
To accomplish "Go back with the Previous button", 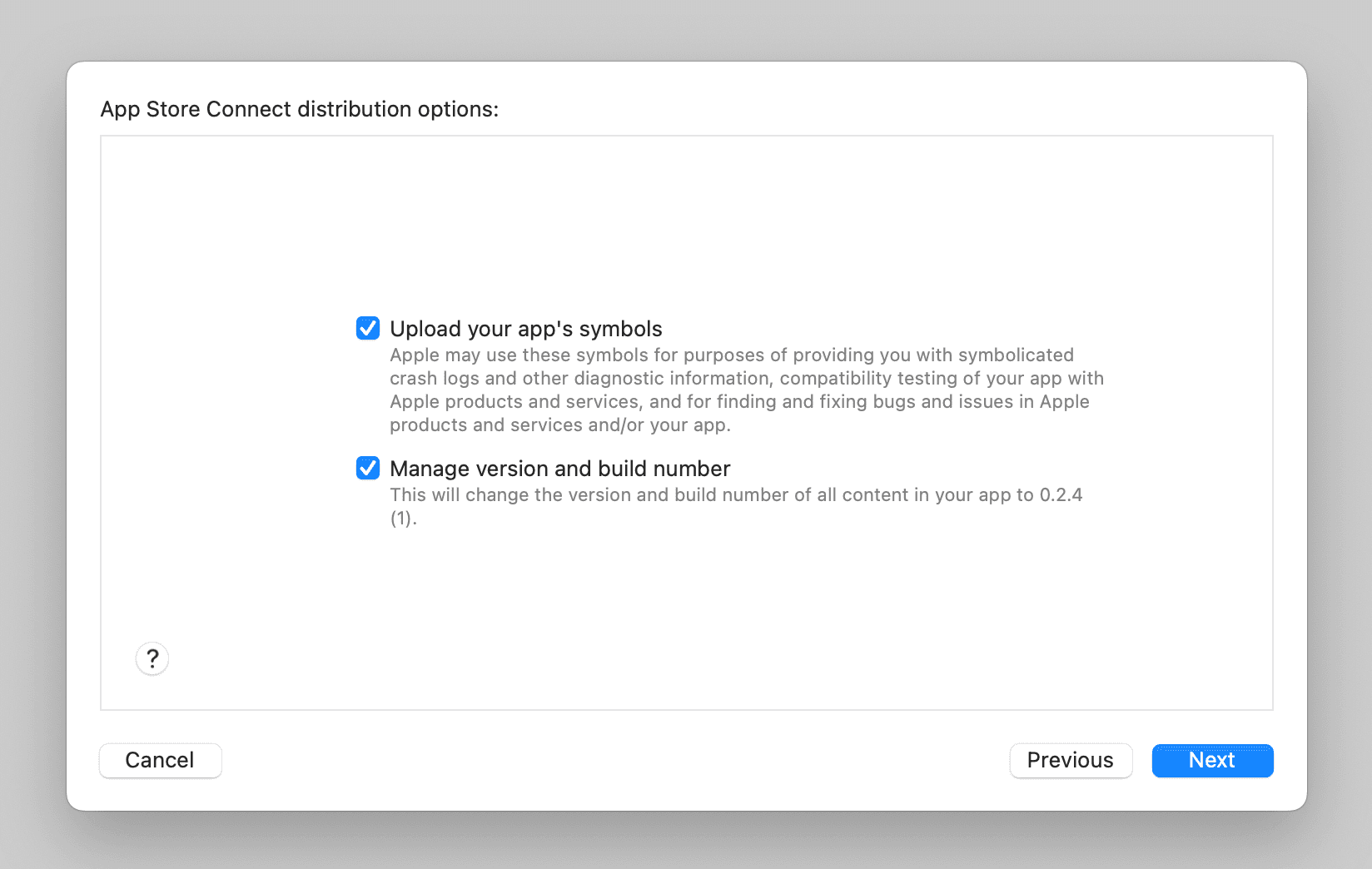I will point(1071,760).
